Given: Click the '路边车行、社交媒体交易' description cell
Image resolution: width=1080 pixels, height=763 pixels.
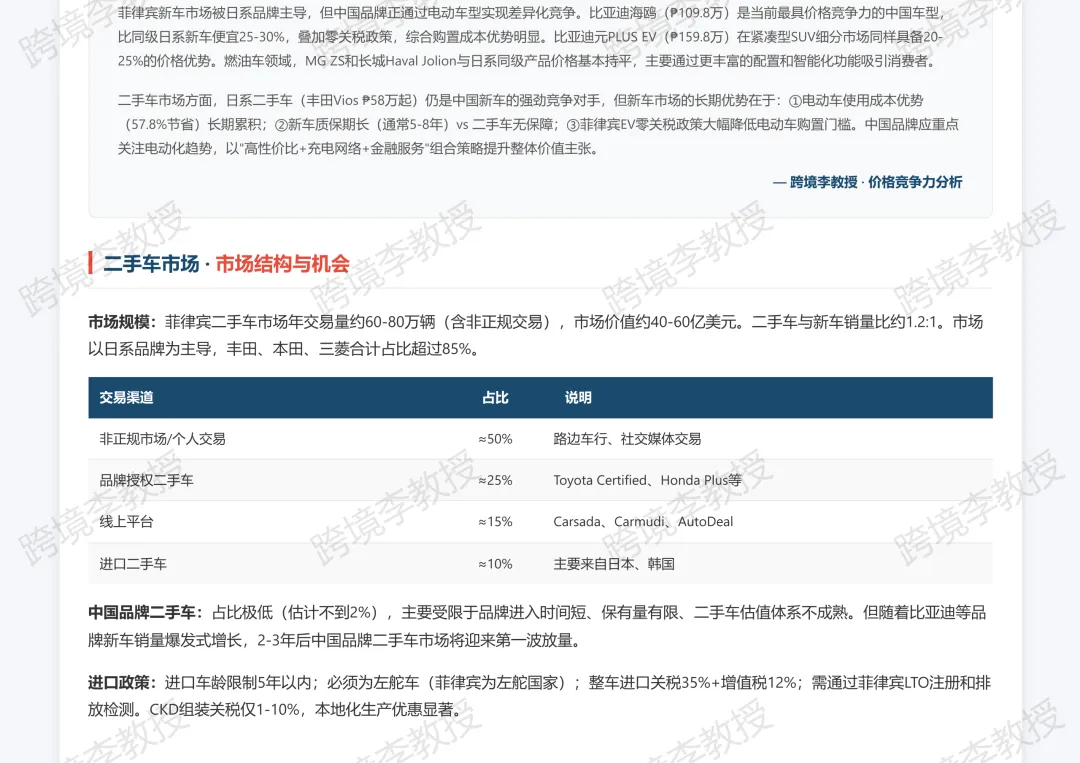Looking at the screenshot, I should tap(627, 439).
